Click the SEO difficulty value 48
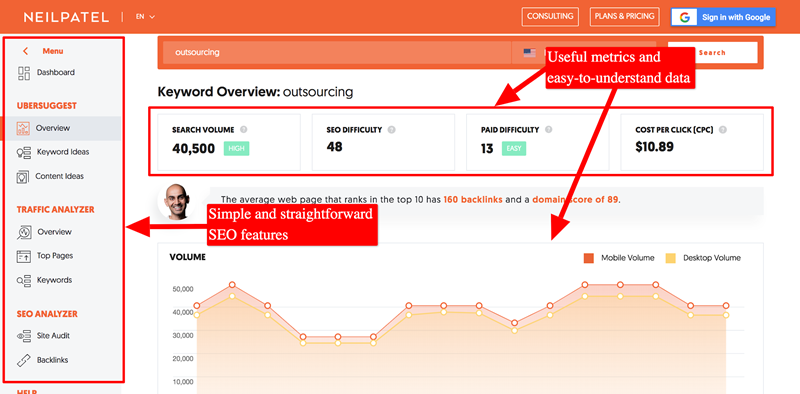The image size is (800, 394). point(334,147)
